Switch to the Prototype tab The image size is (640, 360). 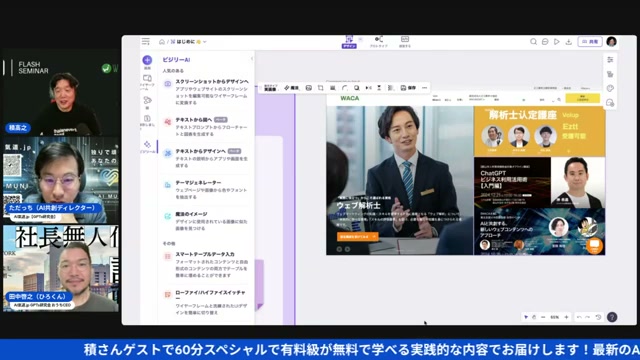(378, 42)
